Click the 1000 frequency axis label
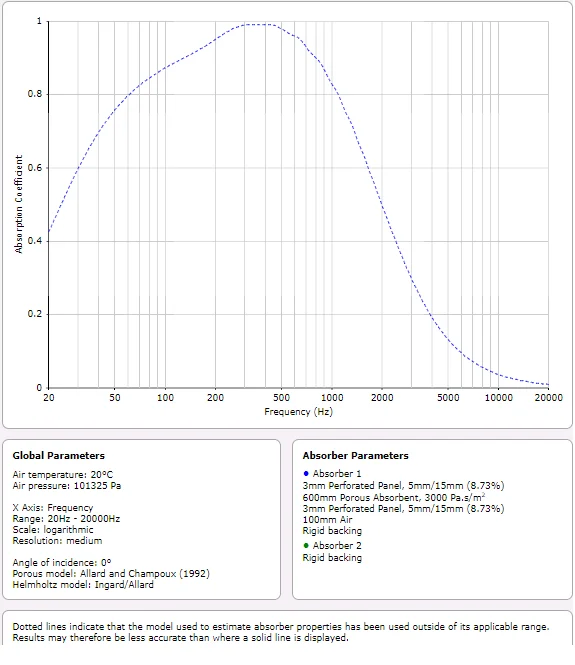The height and width of the screenshot is (665, 575). pos(332,398)
